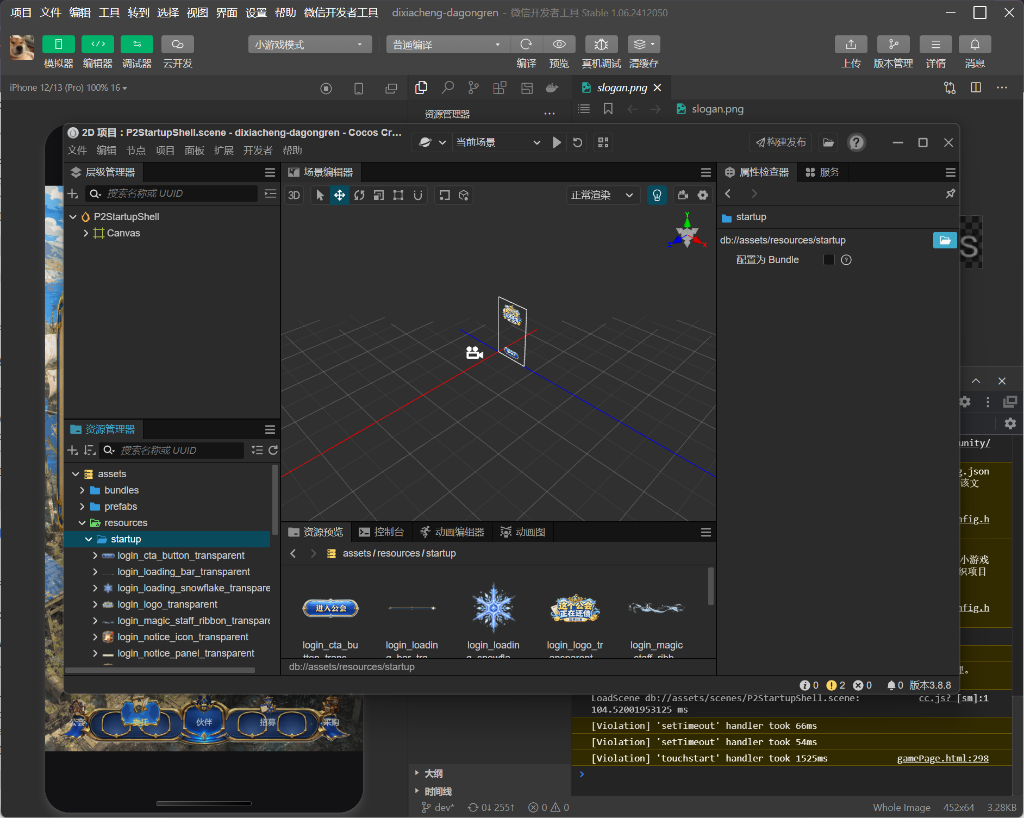Toggle the scene light bulb icon

tap(657, 195)
